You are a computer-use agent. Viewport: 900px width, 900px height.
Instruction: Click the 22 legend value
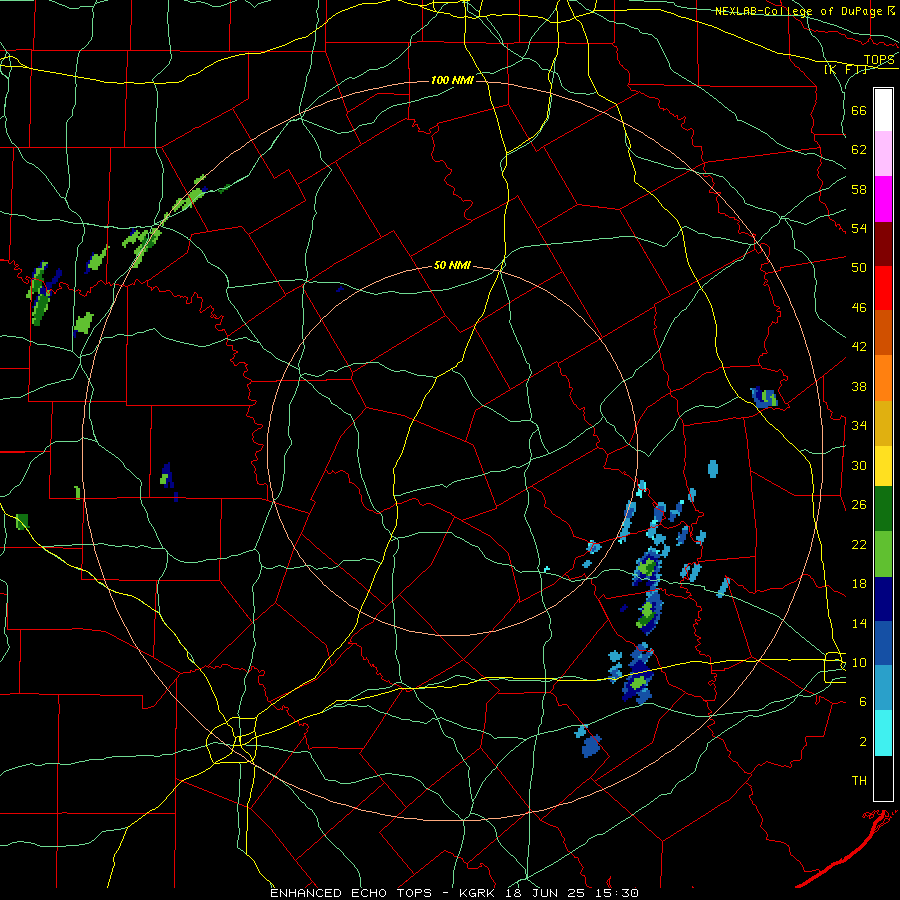[x=859, y=544]
